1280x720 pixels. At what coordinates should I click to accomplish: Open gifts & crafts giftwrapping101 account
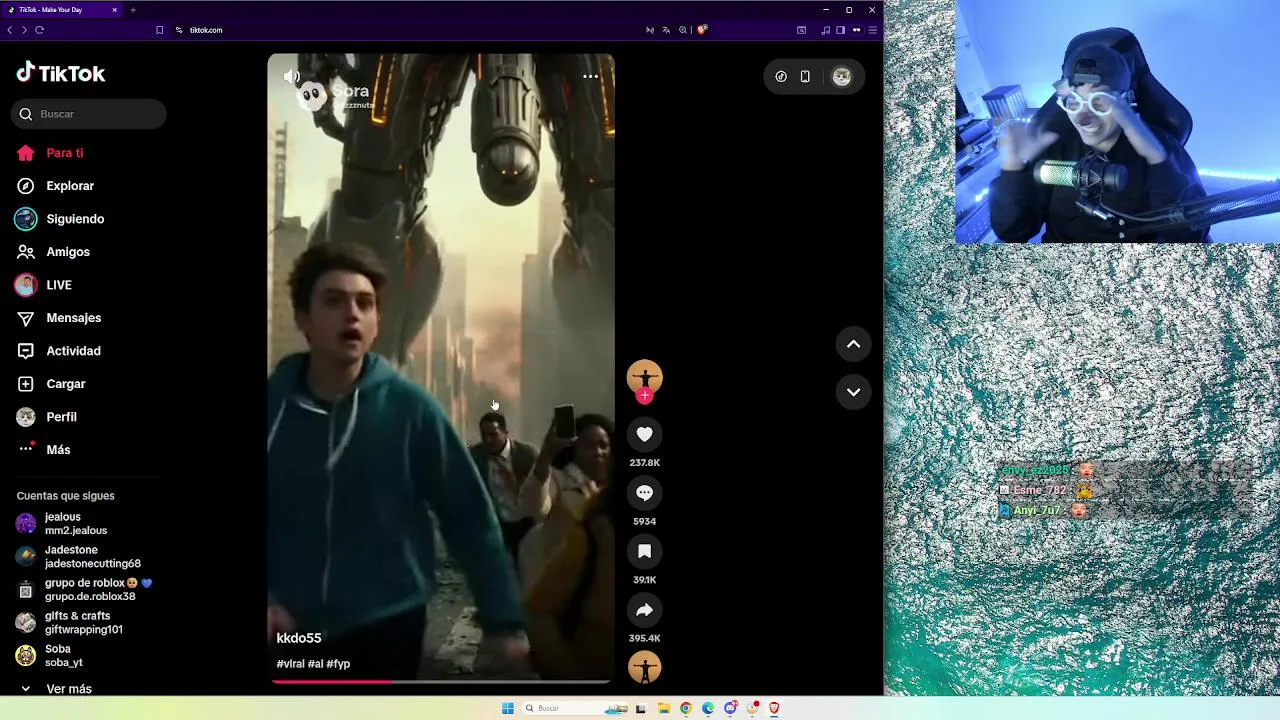[x=84, y=623]
